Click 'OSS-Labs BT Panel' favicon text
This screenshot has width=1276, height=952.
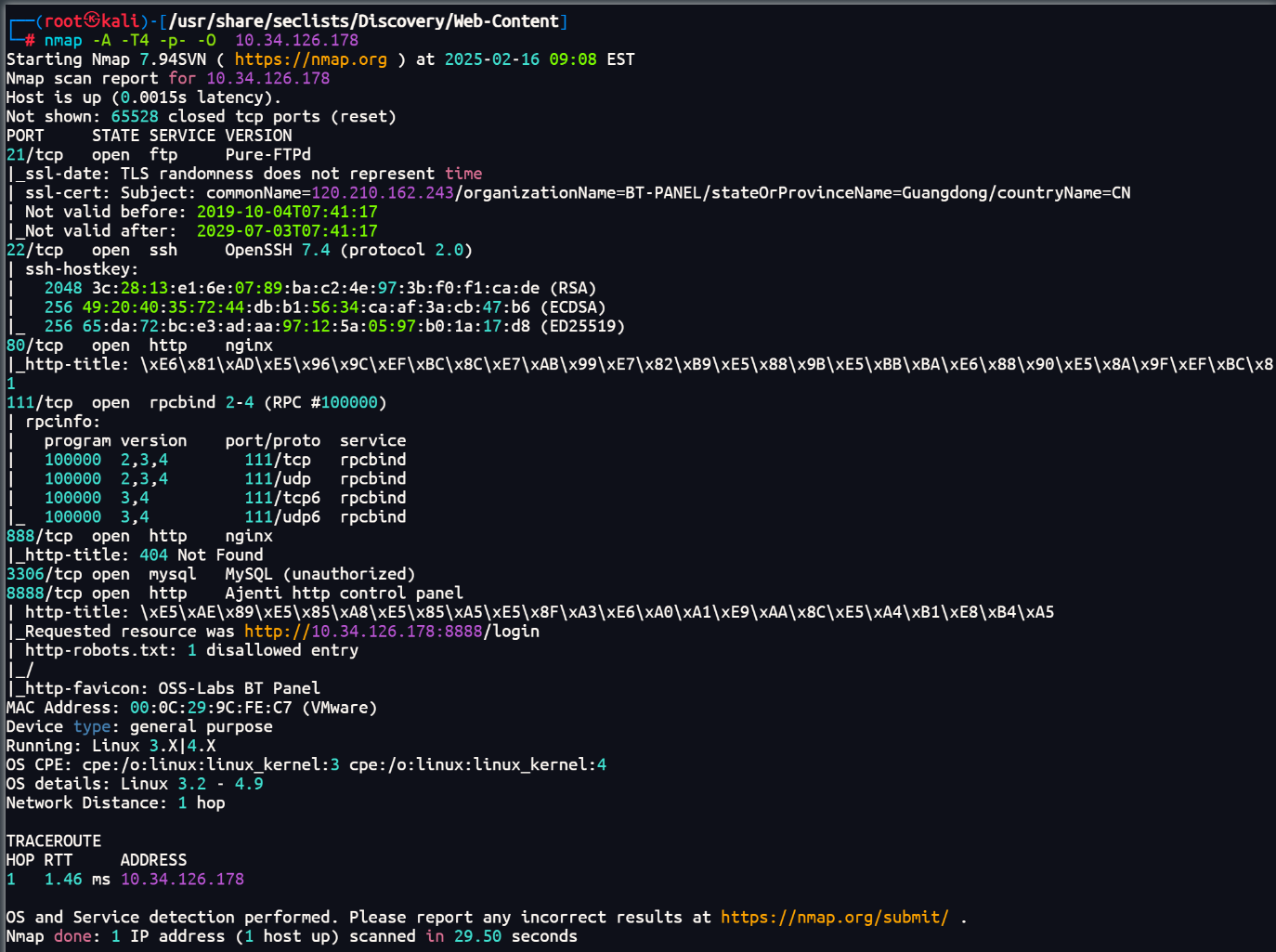[240, 688]
